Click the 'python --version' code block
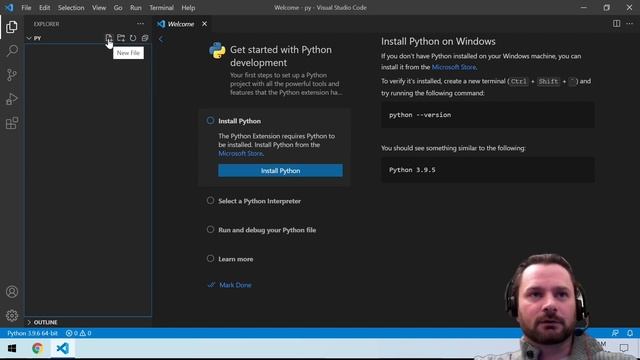This screenshot has height=360, width=640. click(488, 115)
